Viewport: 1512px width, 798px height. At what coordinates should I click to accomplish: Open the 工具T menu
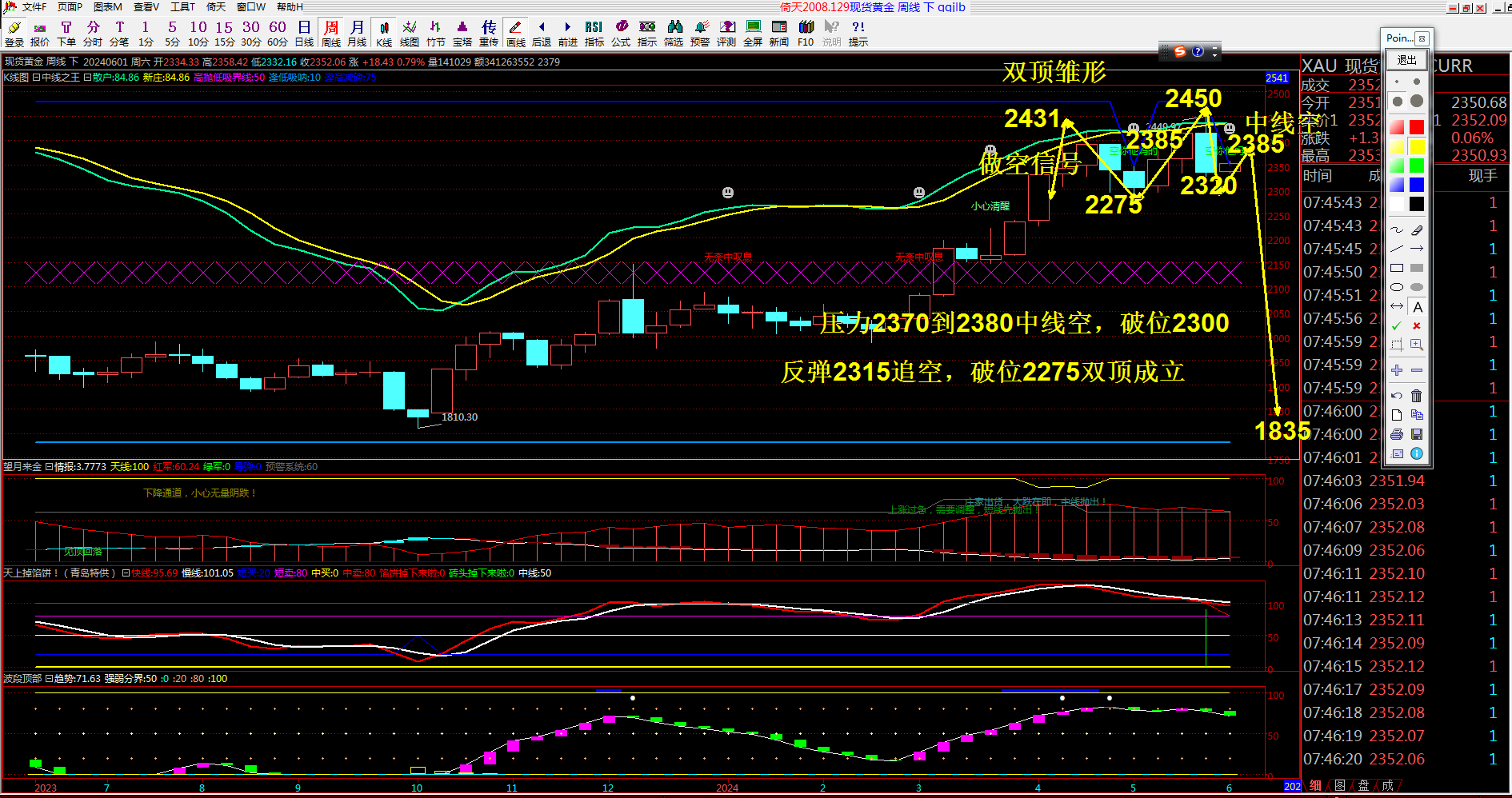tap(183, 7)
